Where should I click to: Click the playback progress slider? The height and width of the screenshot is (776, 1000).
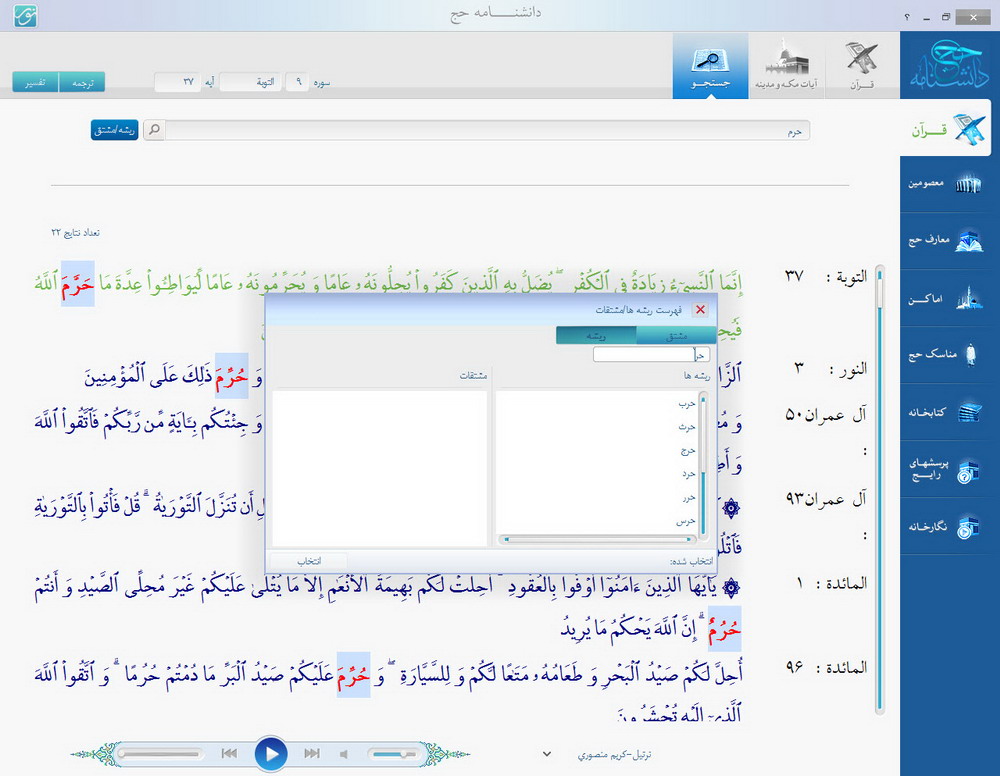pos(160,754)
